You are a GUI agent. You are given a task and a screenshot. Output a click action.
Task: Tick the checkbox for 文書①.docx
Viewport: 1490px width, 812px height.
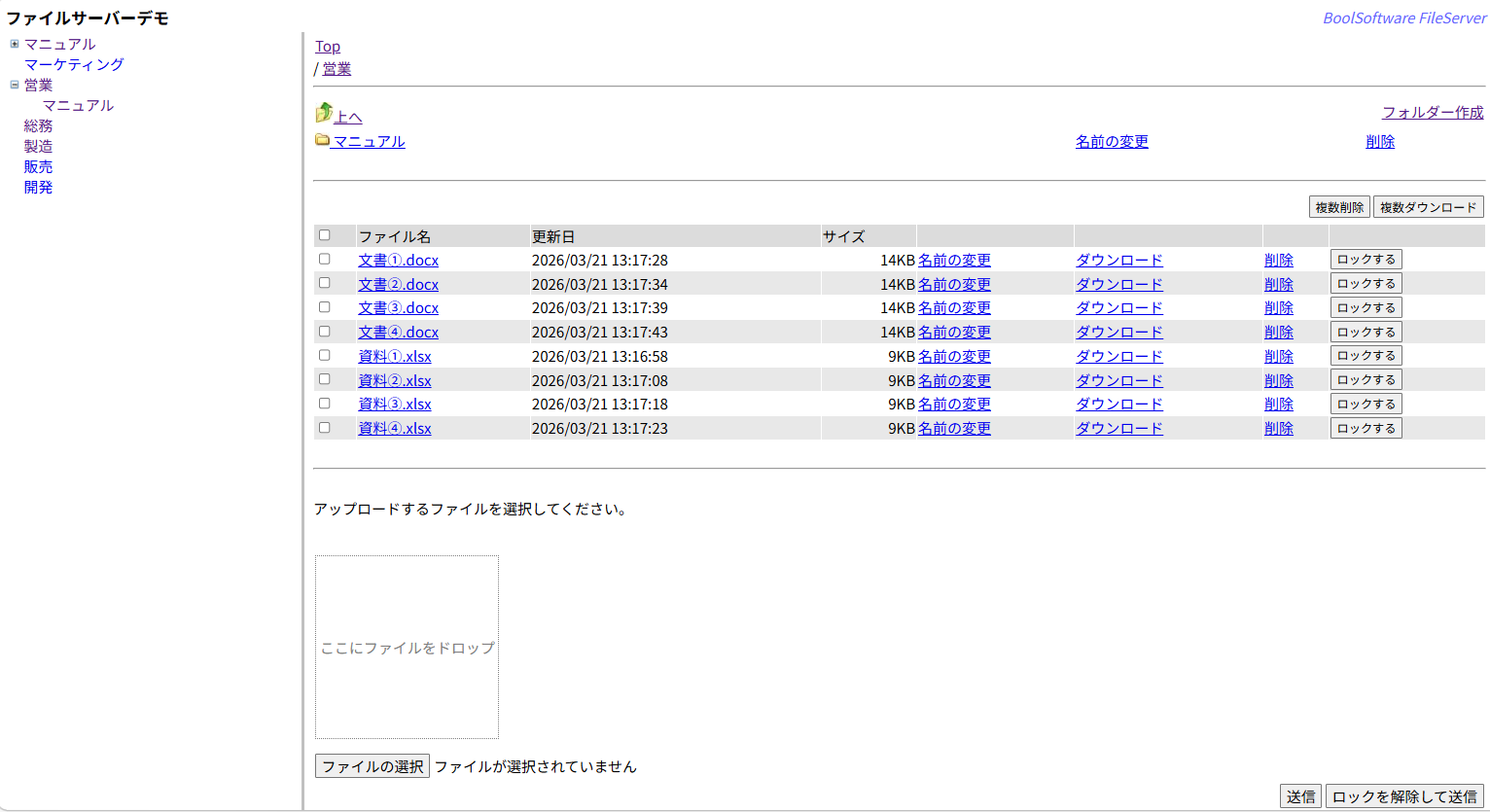click(x=325, y=260)
